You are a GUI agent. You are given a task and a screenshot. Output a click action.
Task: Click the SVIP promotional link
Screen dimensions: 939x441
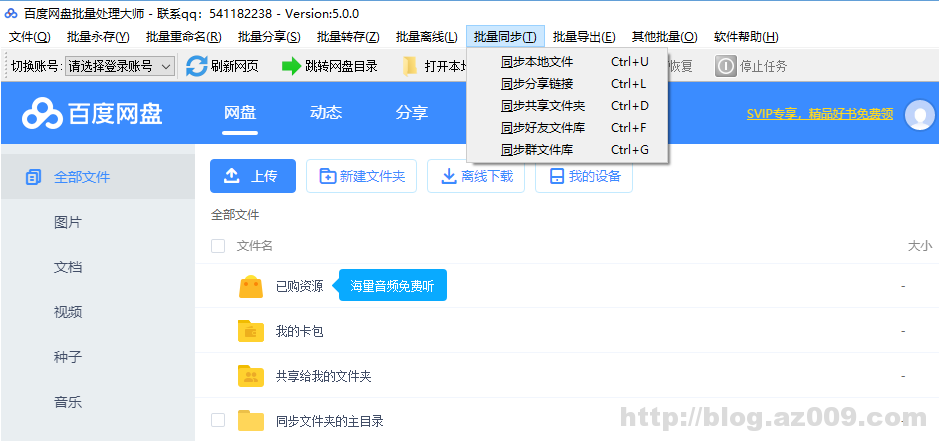(x=819, y=114)
